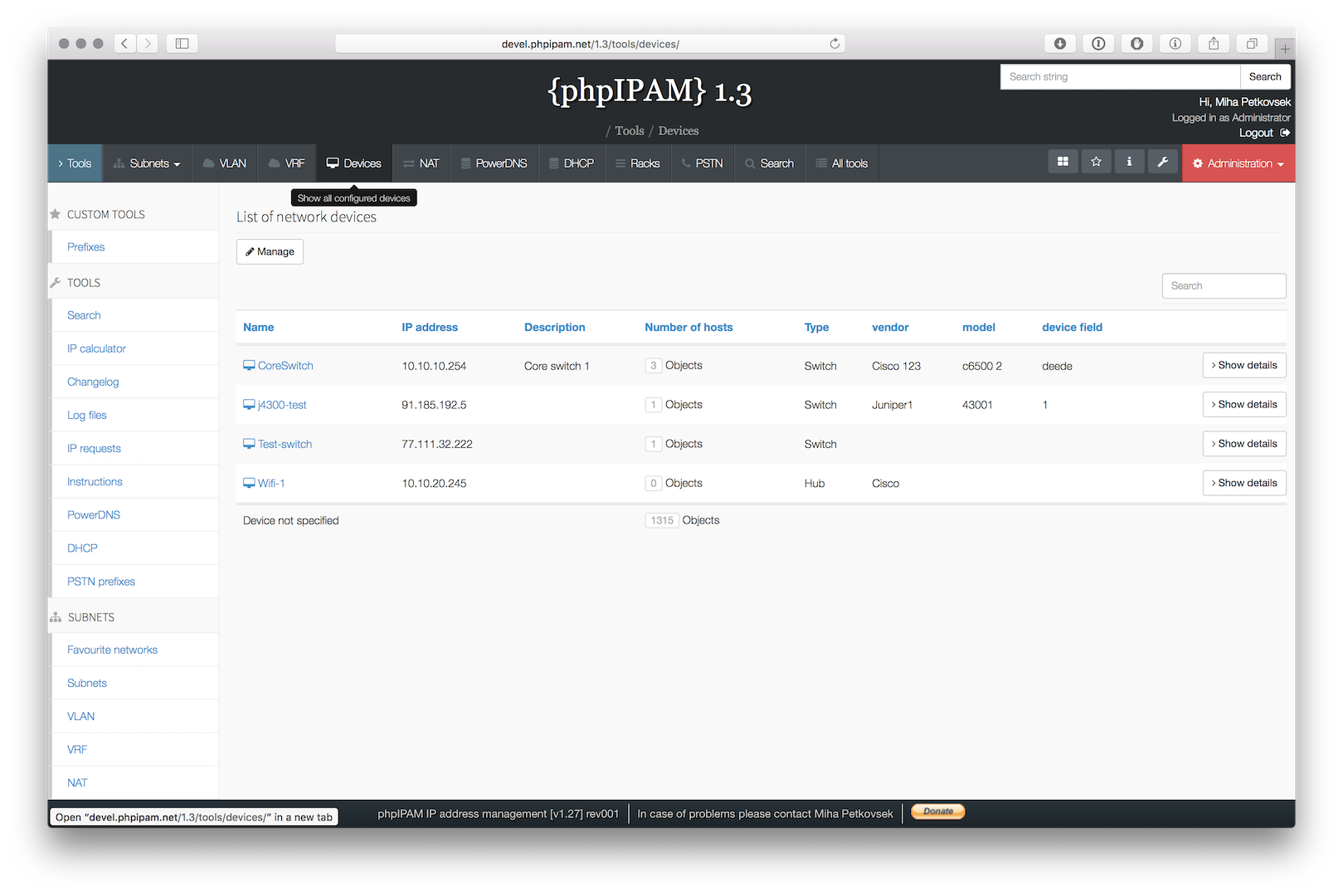
Task: Click the logout arrow icon
Action: click(1285, 133)
